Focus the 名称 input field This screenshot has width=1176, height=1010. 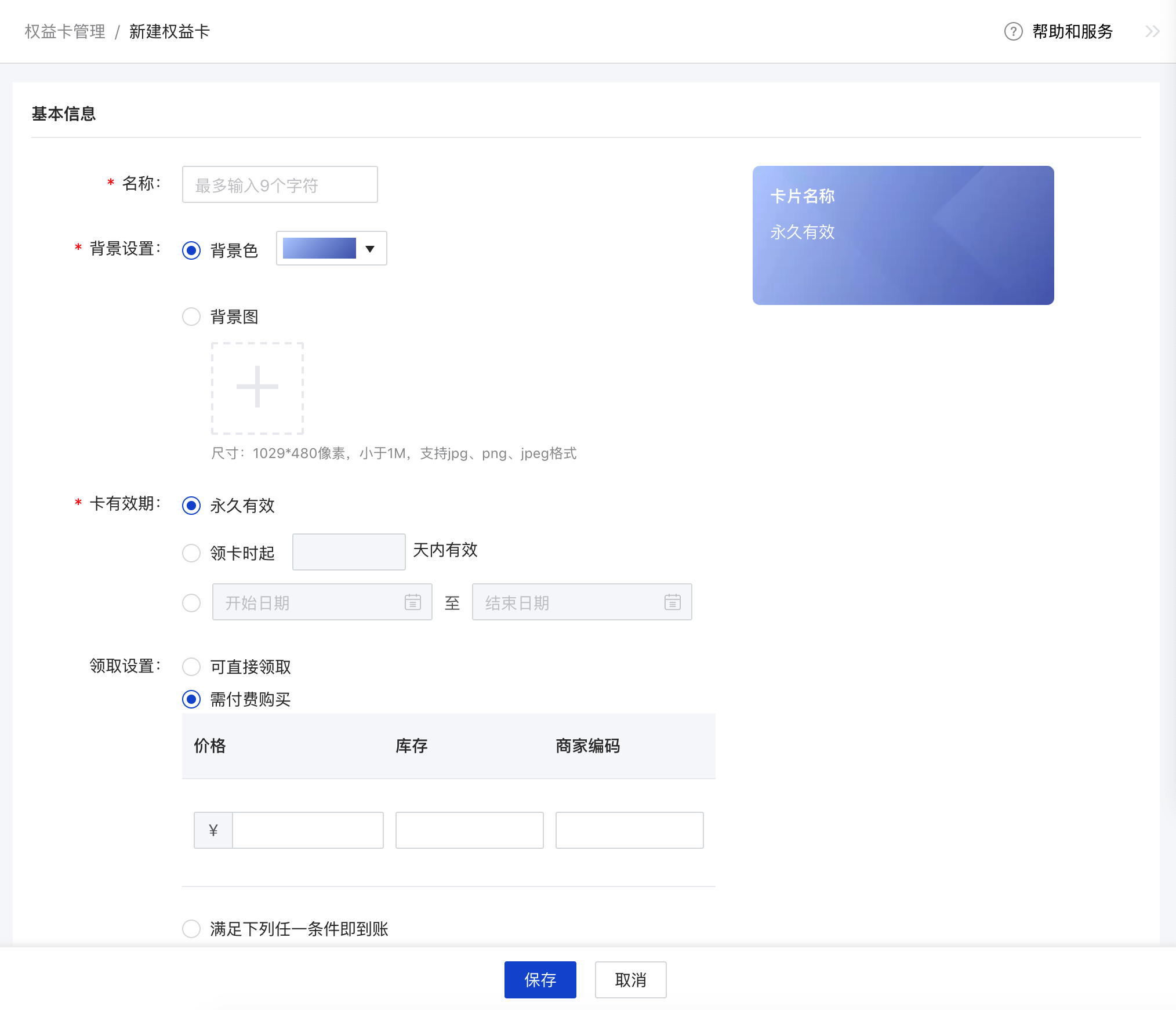280,184
